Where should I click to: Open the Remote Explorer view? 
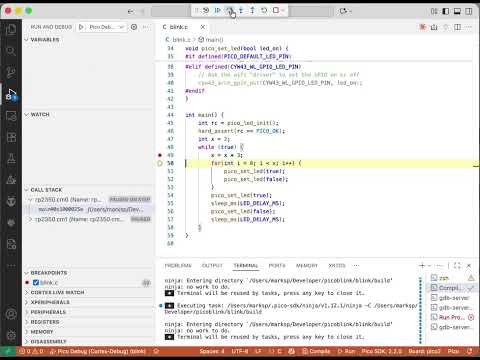(x=11, y=116)
